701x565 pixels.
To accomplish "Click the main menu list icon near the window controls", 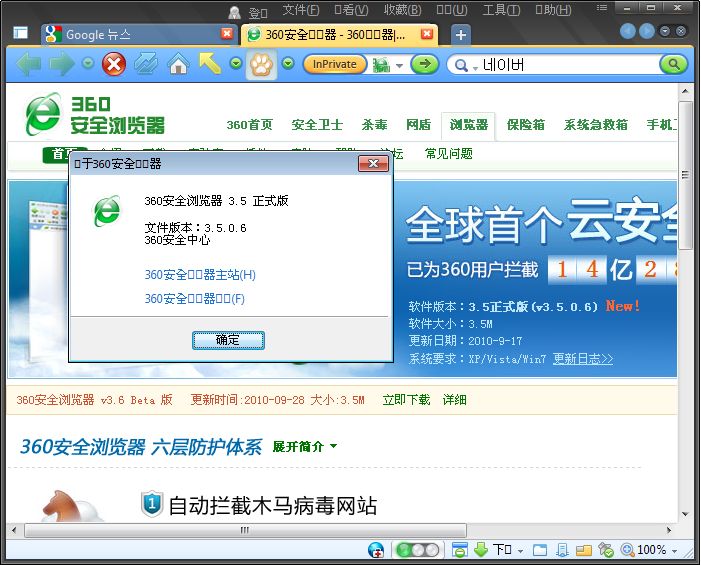I will pos(602,7).
